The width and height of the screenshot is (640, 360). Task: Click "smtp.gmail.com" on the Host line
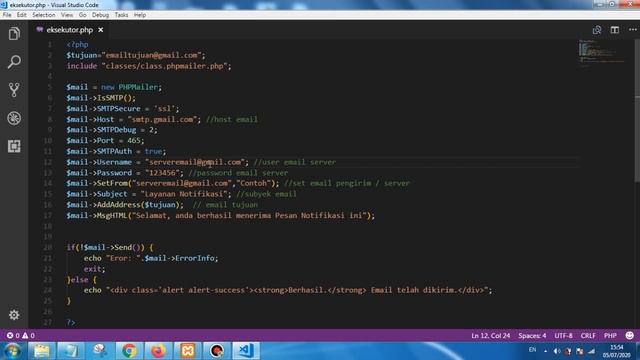tap(162, 119)
